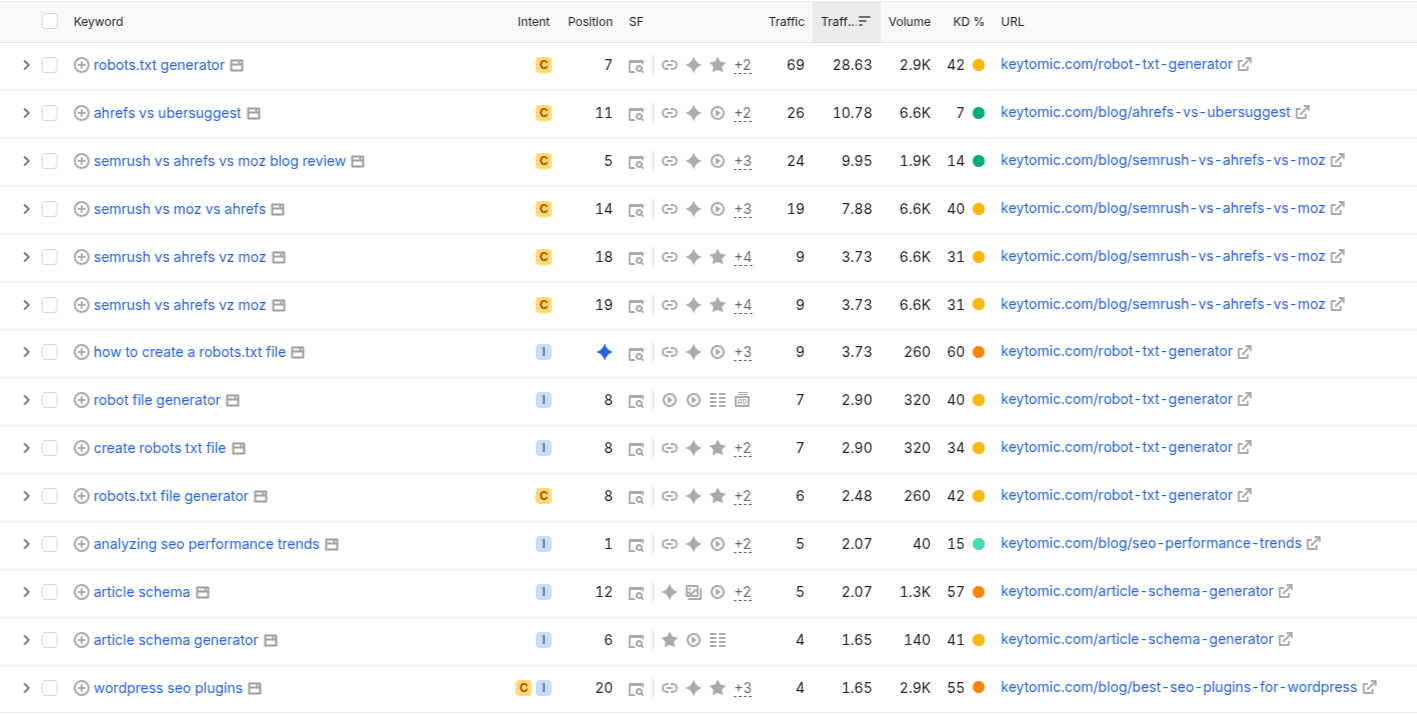Click the link SERP feature icon in semrush vs moz vs ahrefs row
Screen dimensions: 1417x715
pyautogui.click(x=670, y=209)
